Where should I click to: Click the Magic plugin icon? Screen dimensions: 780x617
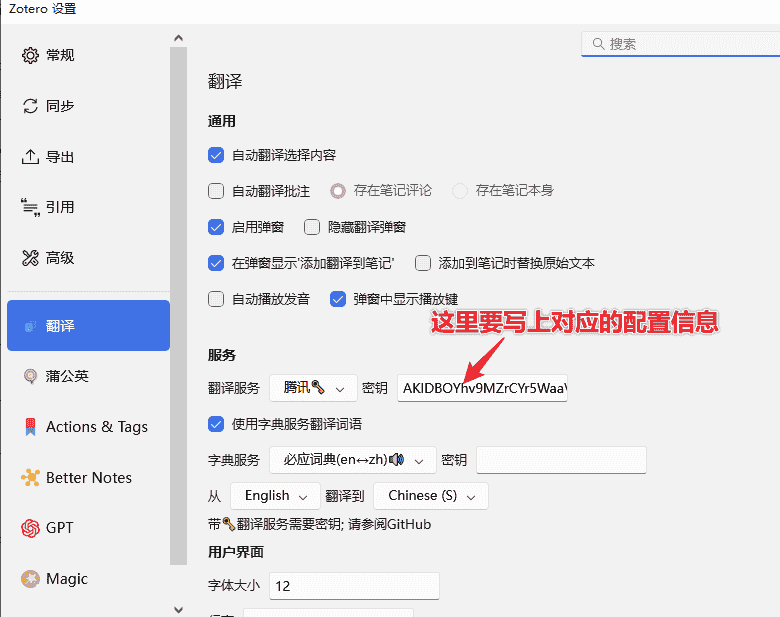(30, 579)
